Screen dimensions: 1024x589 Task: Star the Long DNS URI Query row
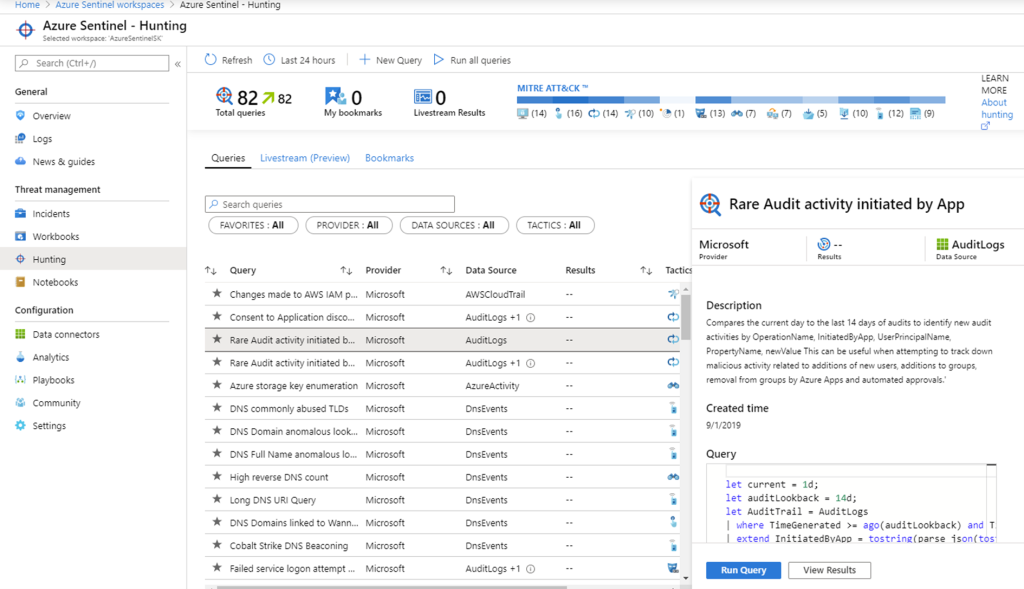point(217,500)
